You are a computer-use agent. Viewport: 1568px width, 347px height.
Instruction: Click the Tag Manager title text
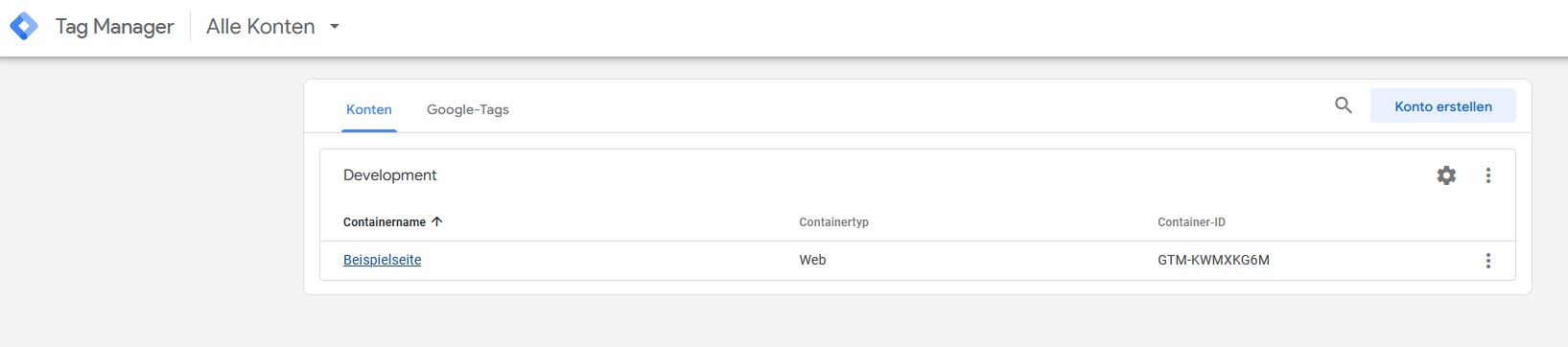[115, 27]
